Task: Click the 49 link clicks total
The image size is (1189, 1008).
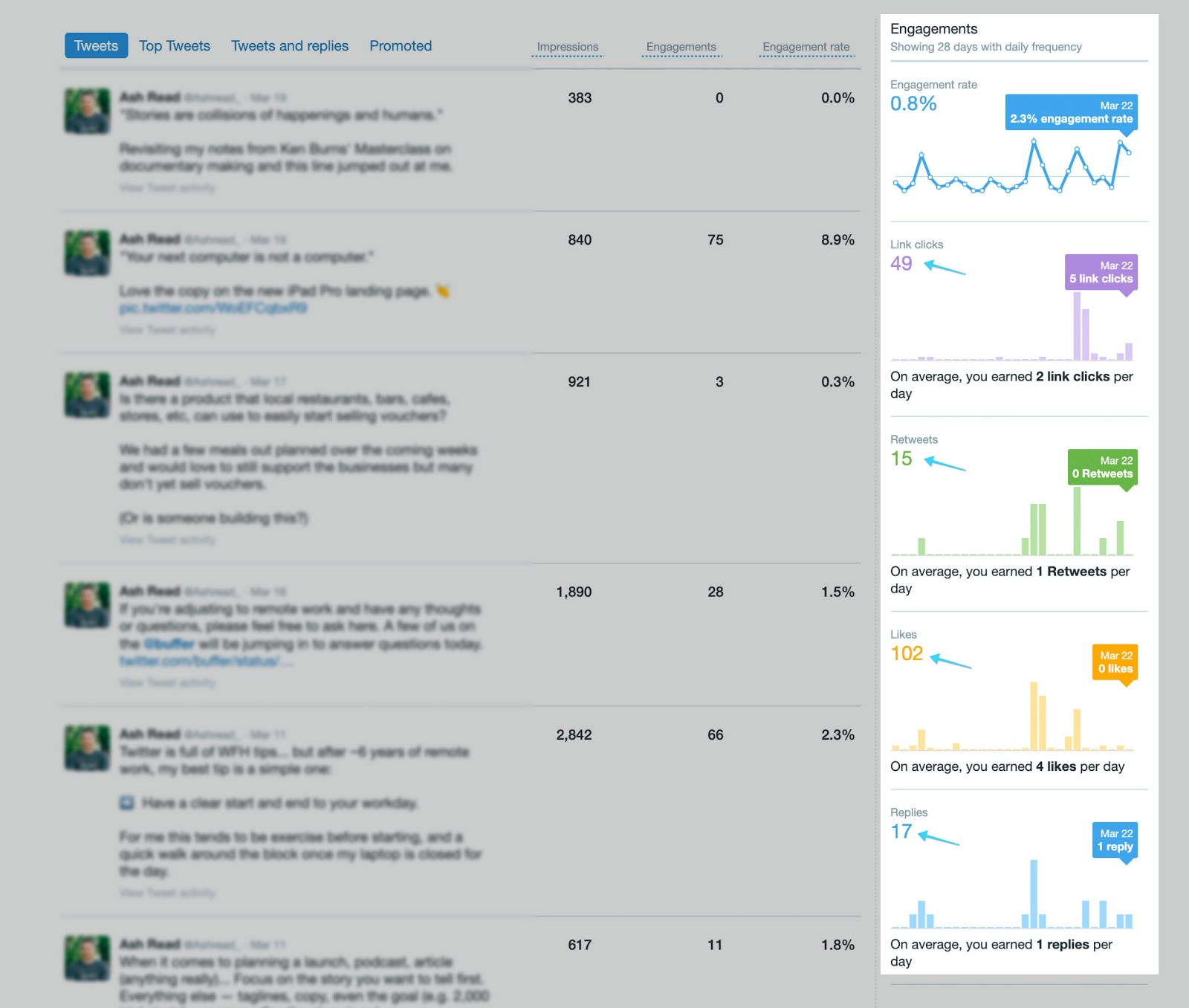Action: pos(901,263)
